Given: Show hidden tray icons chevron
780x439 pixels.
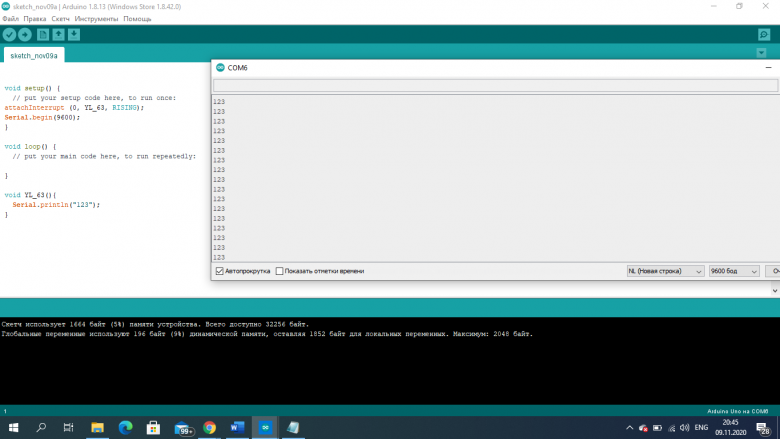Looking at the screenshot, I should (x=629, y=428).
